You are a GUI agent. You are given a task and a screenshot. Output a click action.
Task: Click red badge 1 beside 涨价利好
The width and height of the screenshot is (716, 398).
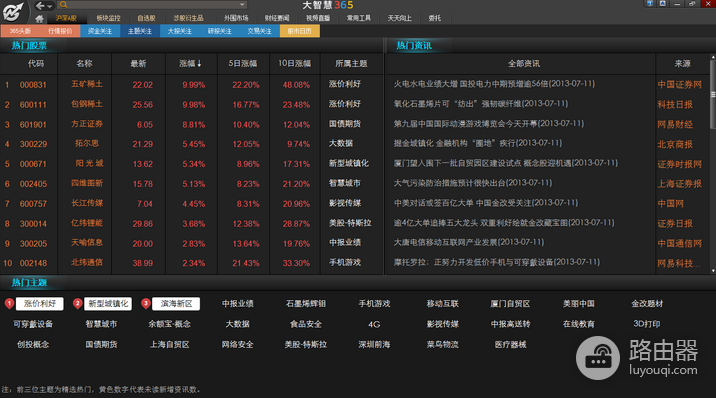point(9,304)
